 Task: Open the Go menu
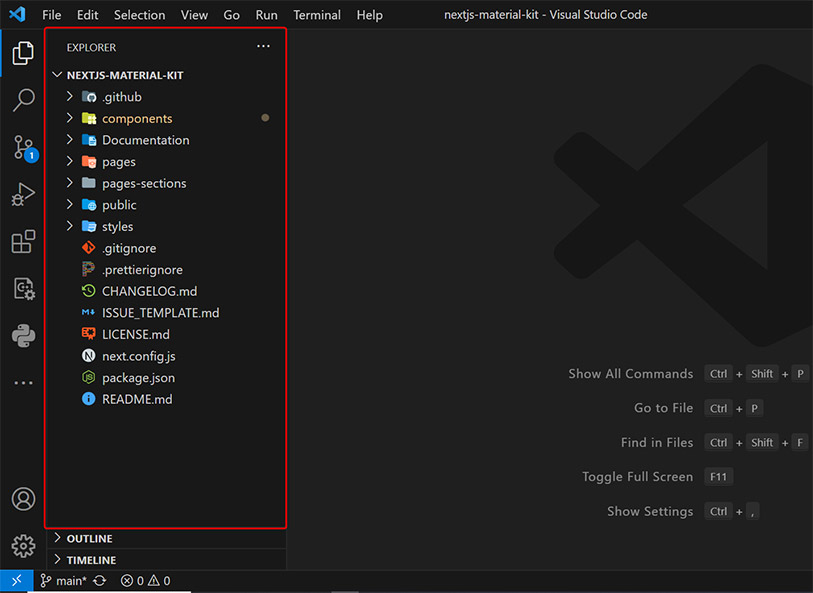[232, 15]
